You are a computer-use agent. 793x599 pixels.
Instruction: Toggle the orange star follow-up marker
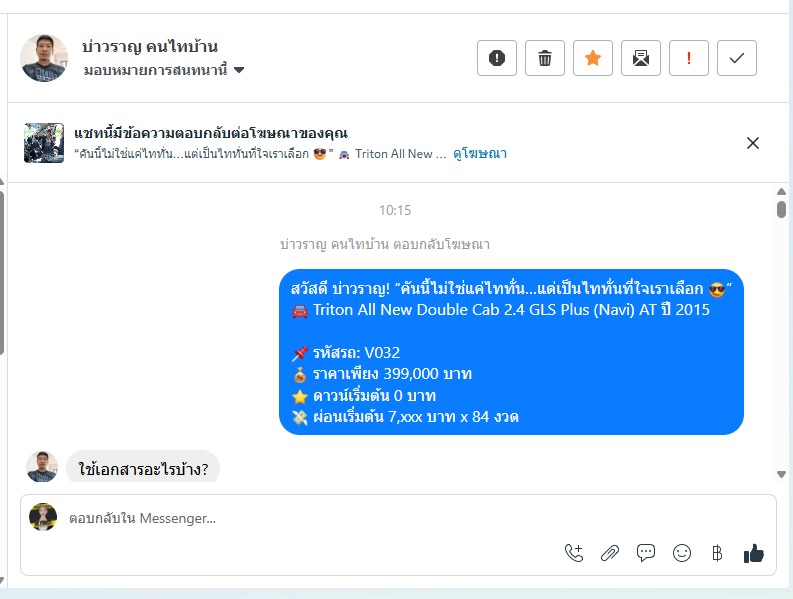pos(593,58)
